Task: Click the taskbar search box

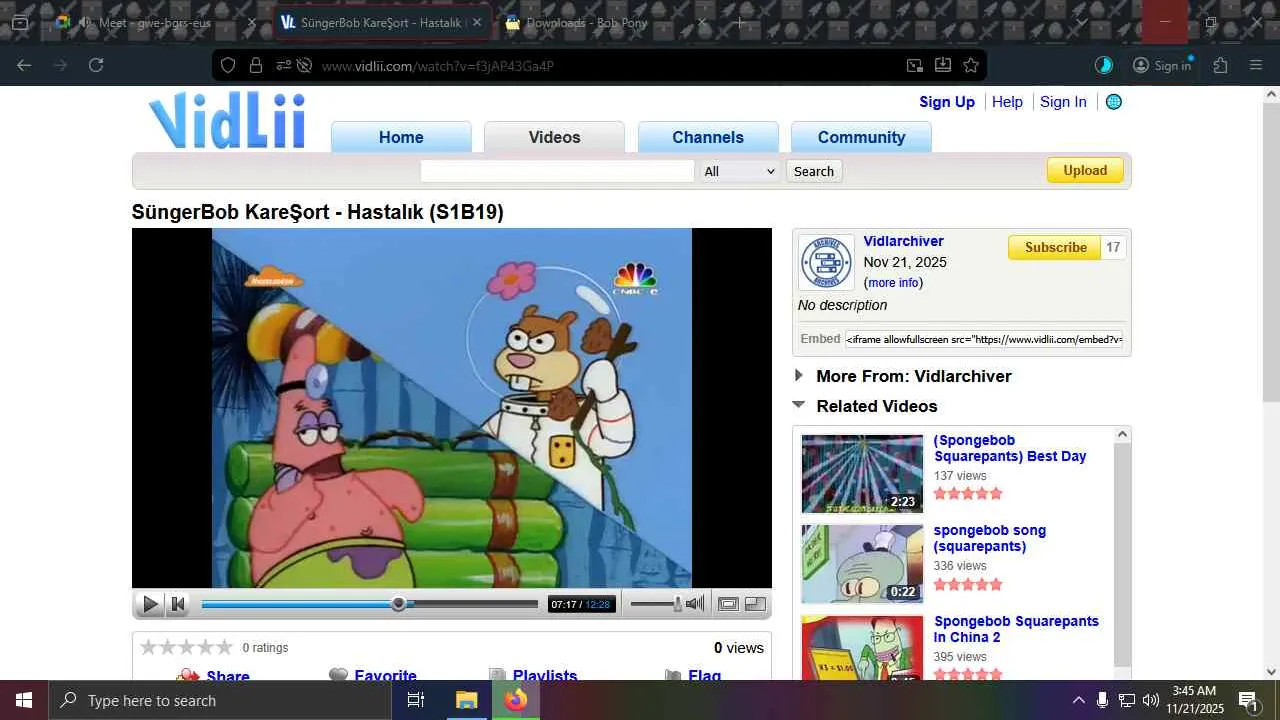Action: point(220,700)
